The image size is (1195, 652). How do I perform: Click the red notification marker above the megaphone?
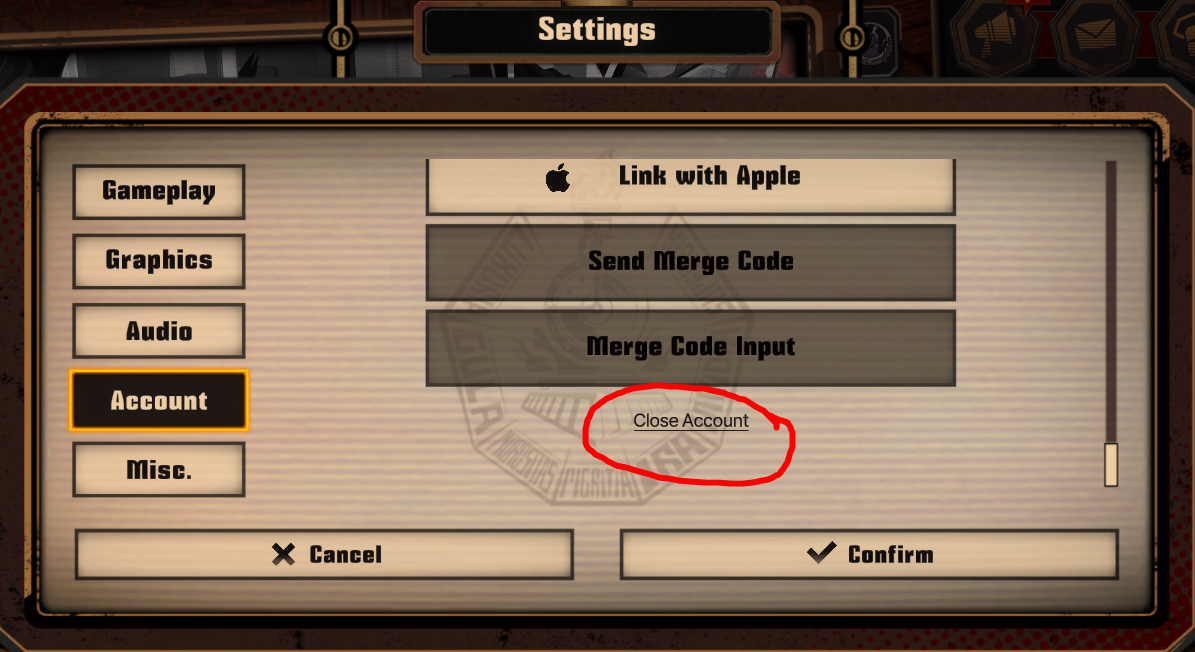[x=1027, y=5]
